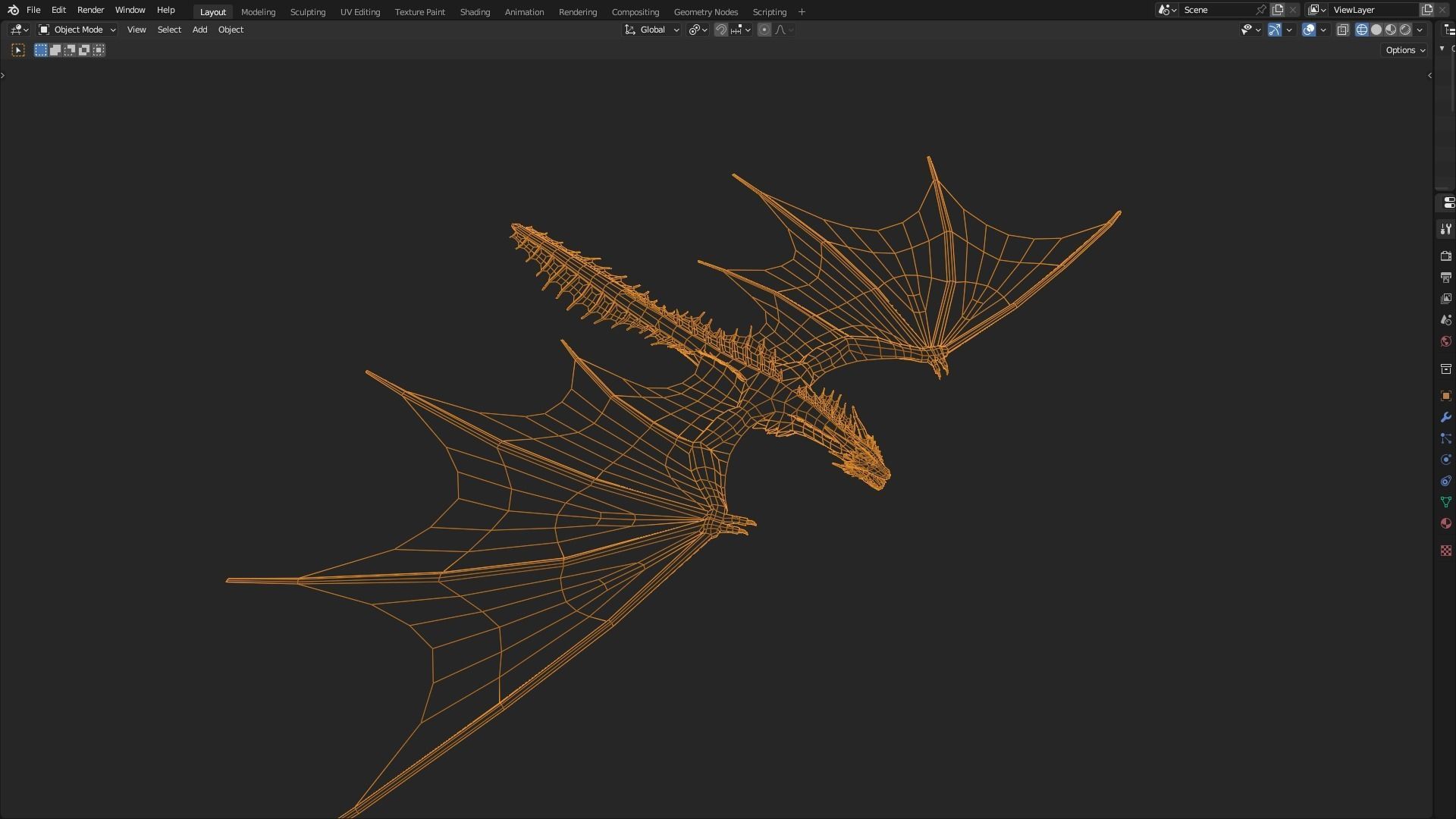Open the Scene properties icon

(x=1445, y=320)
